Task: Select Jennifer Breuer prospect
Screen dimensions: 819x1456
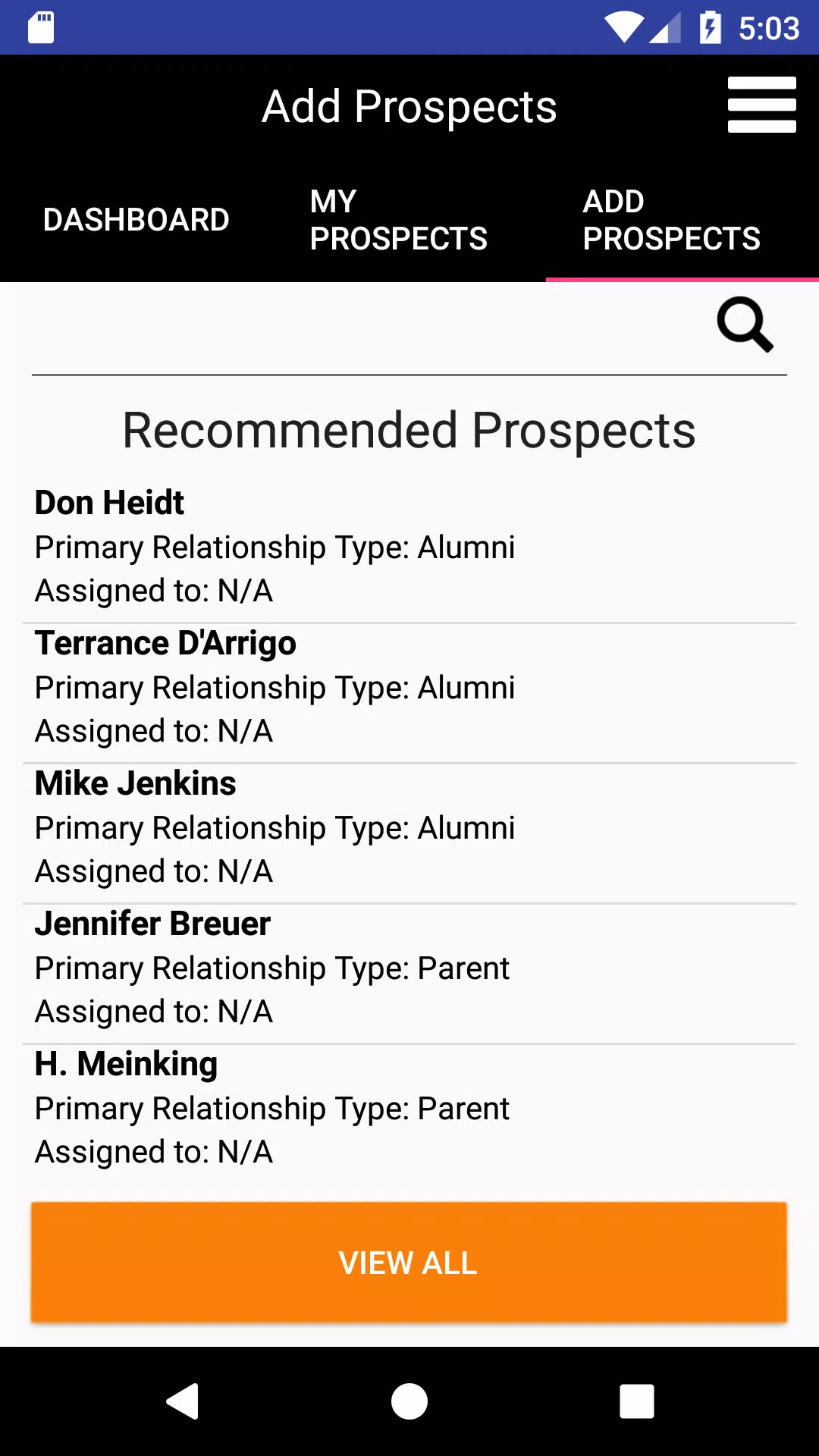Action: tap(409, 968)
